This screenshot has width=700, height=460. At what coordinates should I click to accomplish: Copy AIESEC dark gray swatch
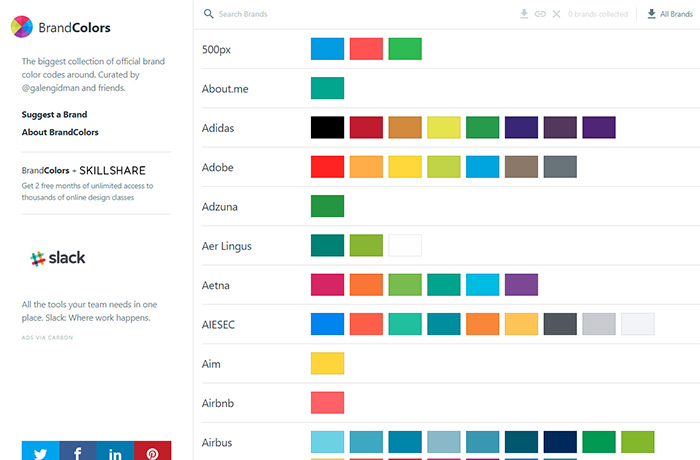coord(560,324)
